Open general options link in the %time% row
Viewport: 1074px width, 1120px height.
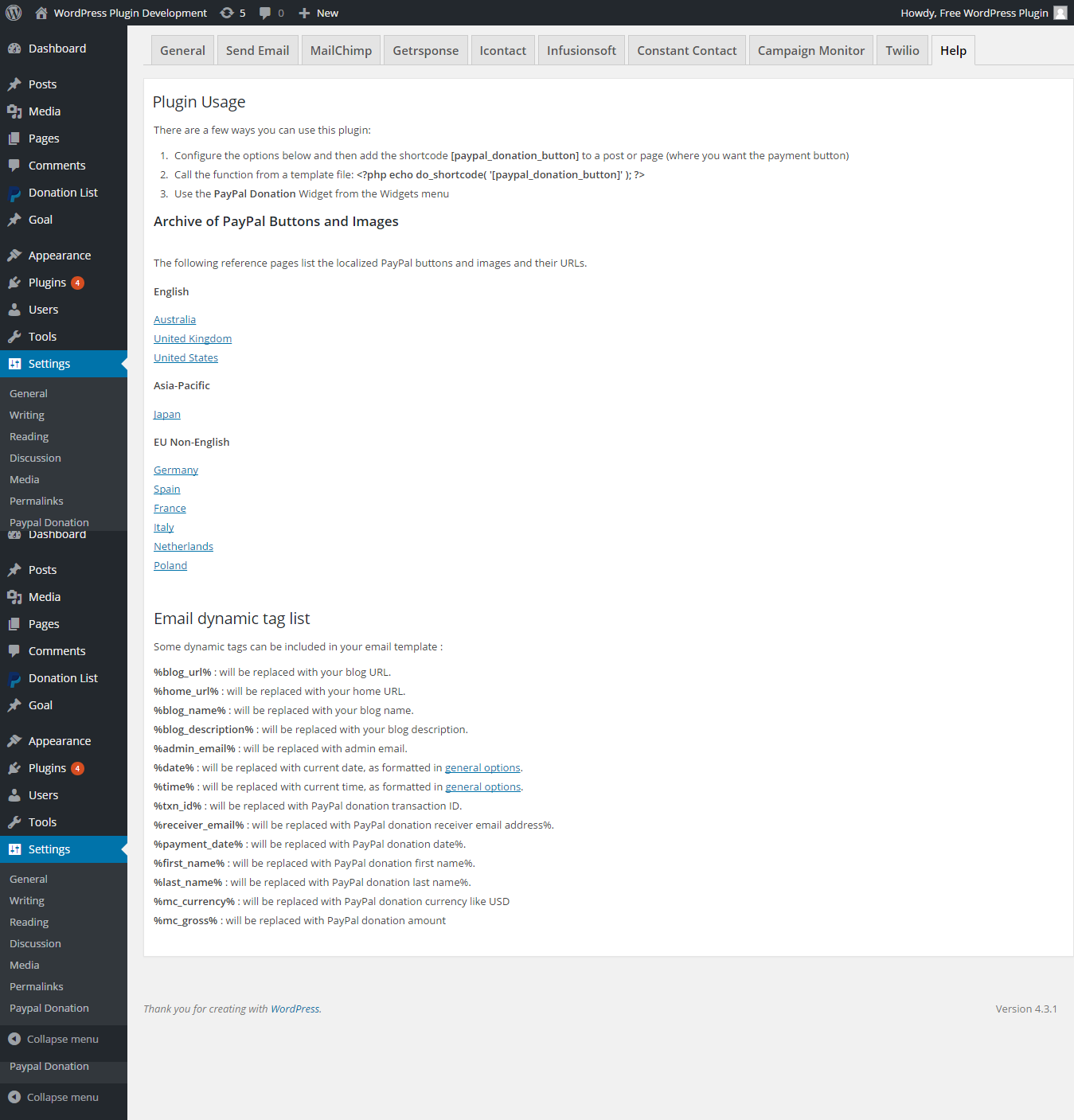483,786
